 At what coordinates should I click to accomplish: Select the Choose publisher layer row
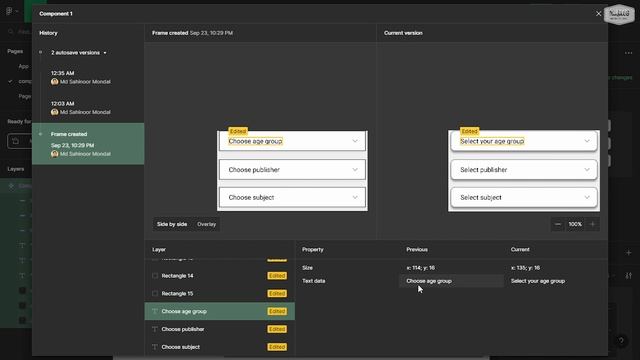pyautogui.click(x=220, y=329)
